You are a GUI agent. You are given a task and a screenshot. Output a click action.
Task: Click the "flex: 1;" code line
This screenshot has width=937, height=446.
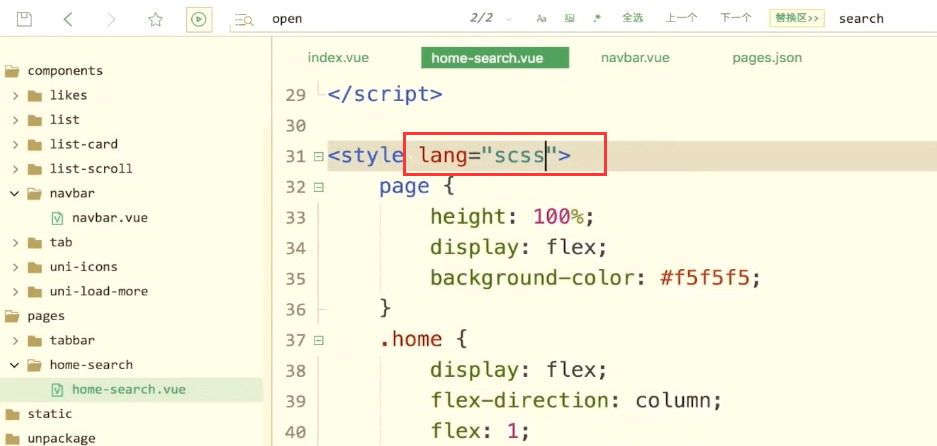(x=480, y=431)
